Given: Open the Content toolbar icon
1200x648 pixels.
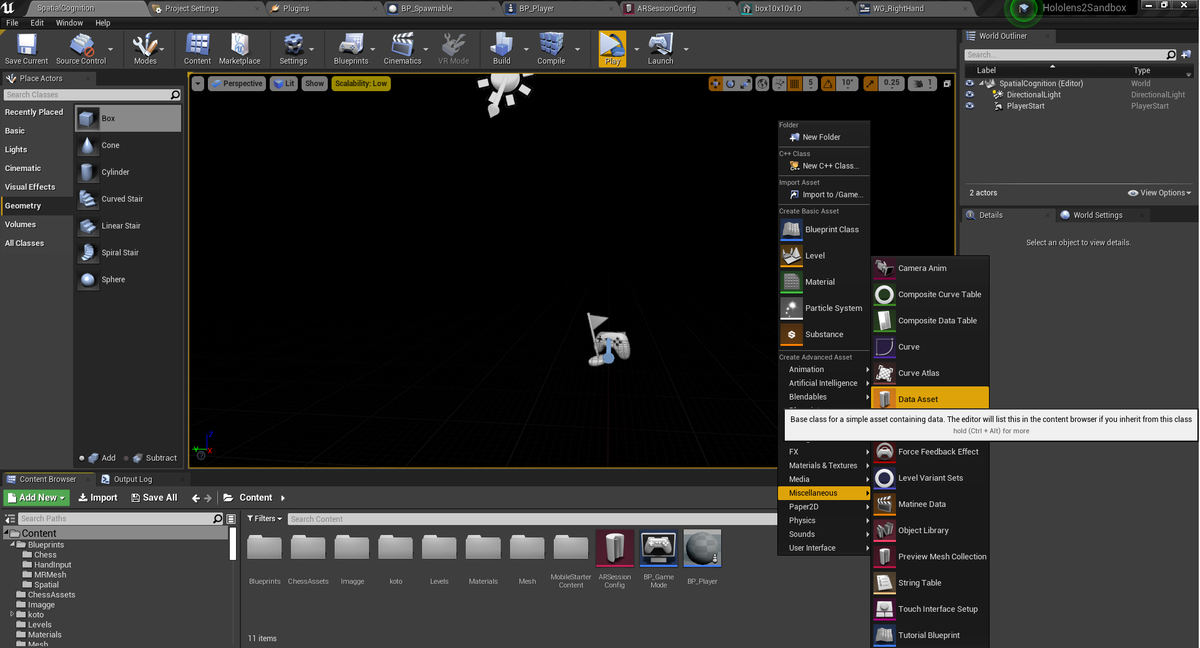Looking at the screenshot, I should click(x=198, y=47).
